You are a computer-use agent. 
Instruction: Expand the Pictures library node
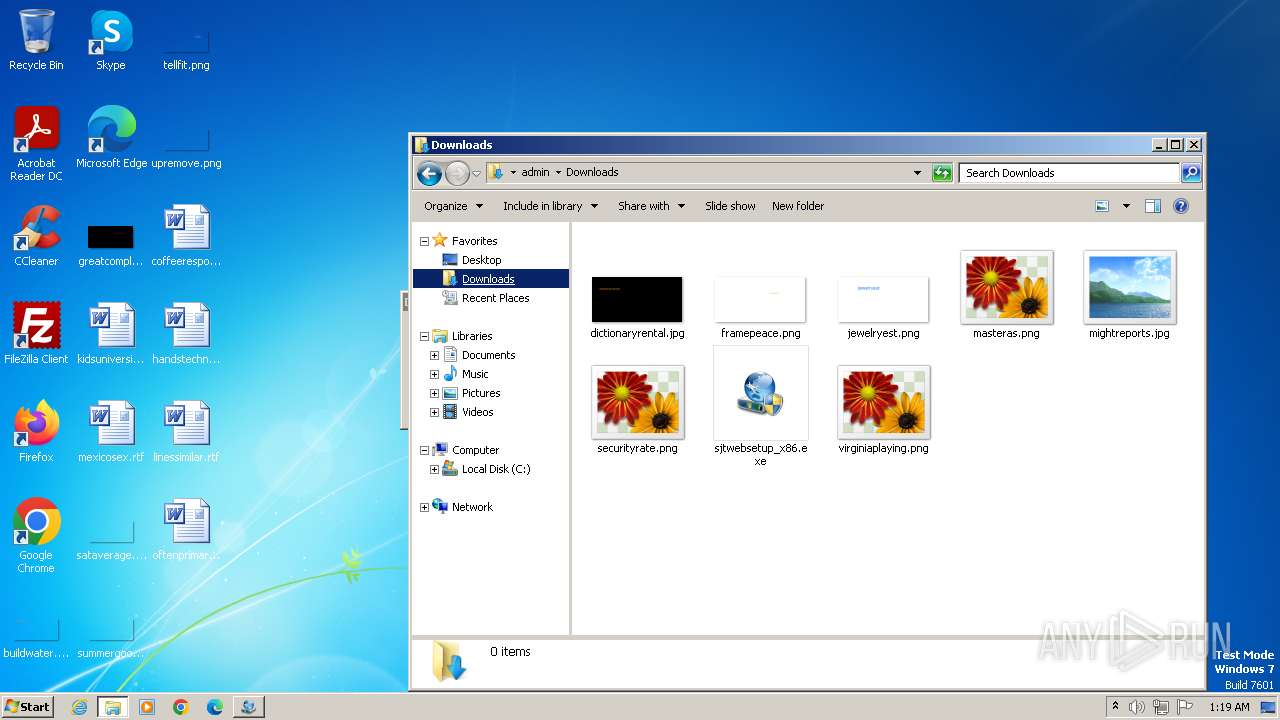click(434, 393)
